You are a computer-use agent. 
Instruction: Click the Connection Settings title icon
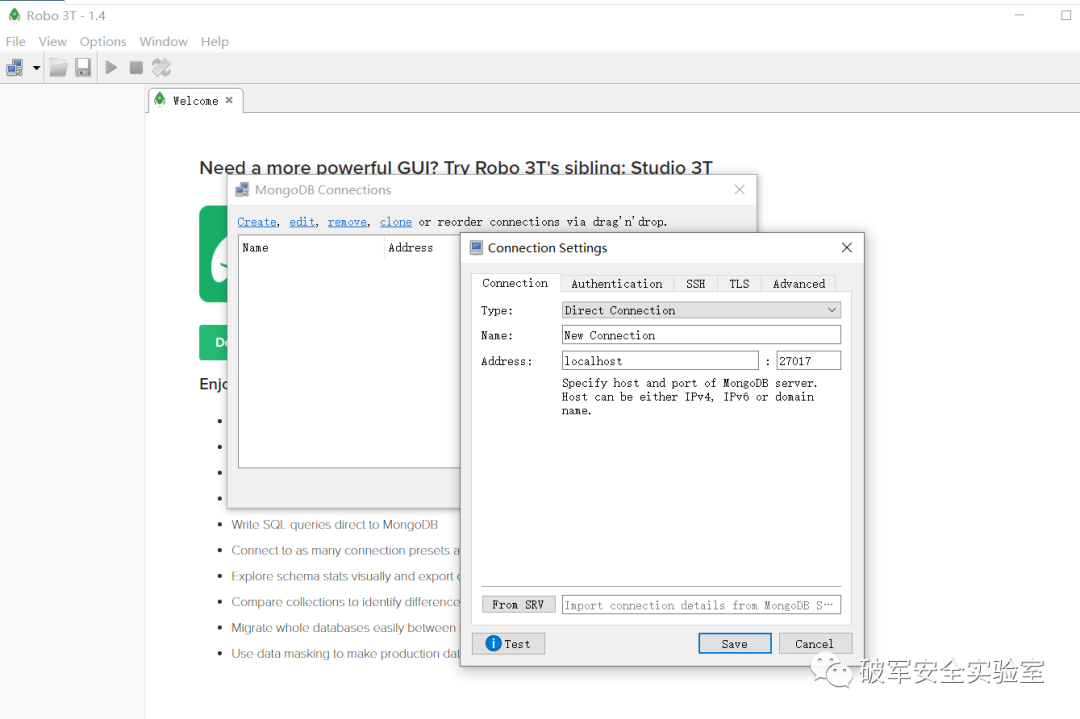tap(476, 247)
